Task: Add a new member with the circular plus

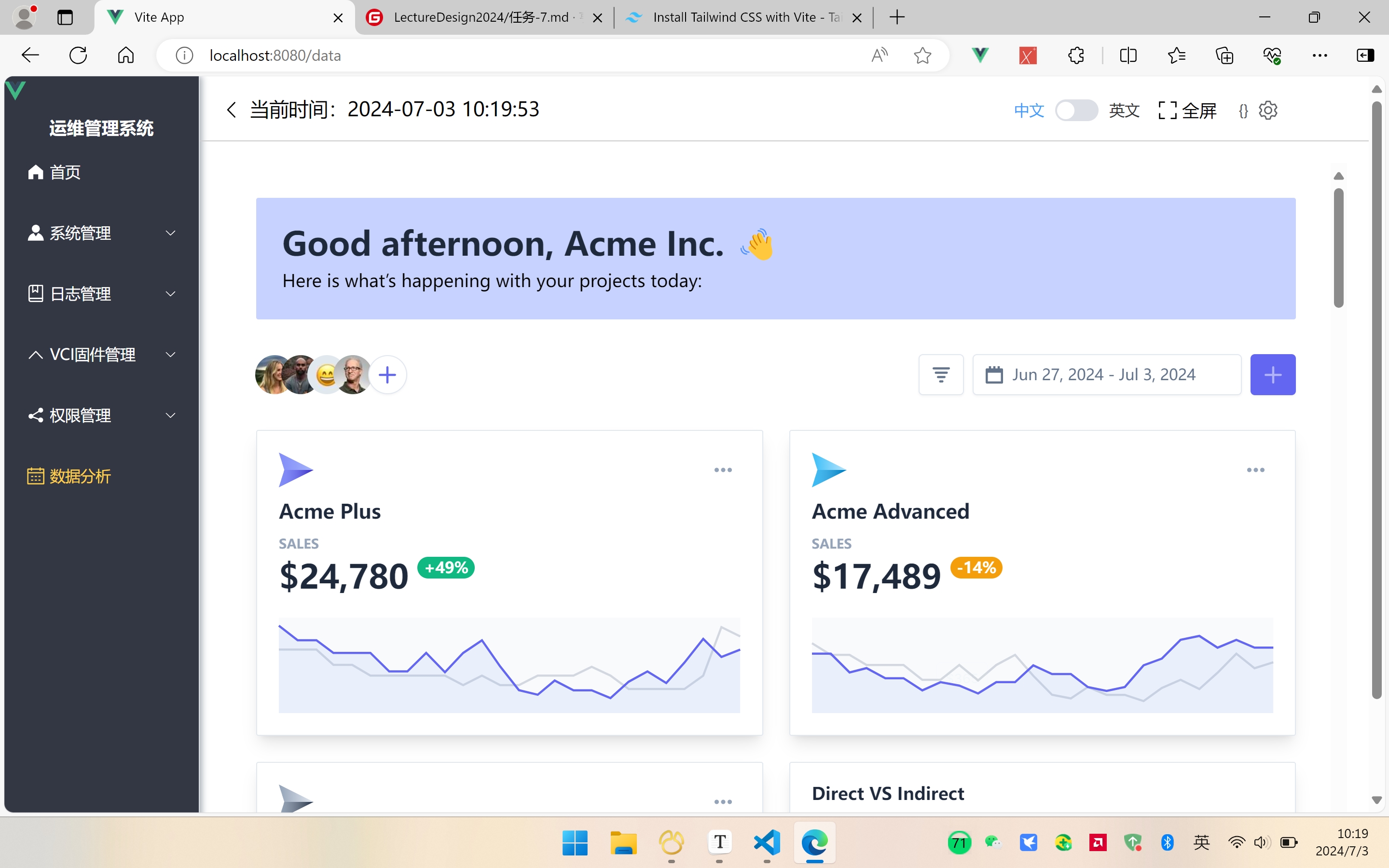Action: pos(387,375)
